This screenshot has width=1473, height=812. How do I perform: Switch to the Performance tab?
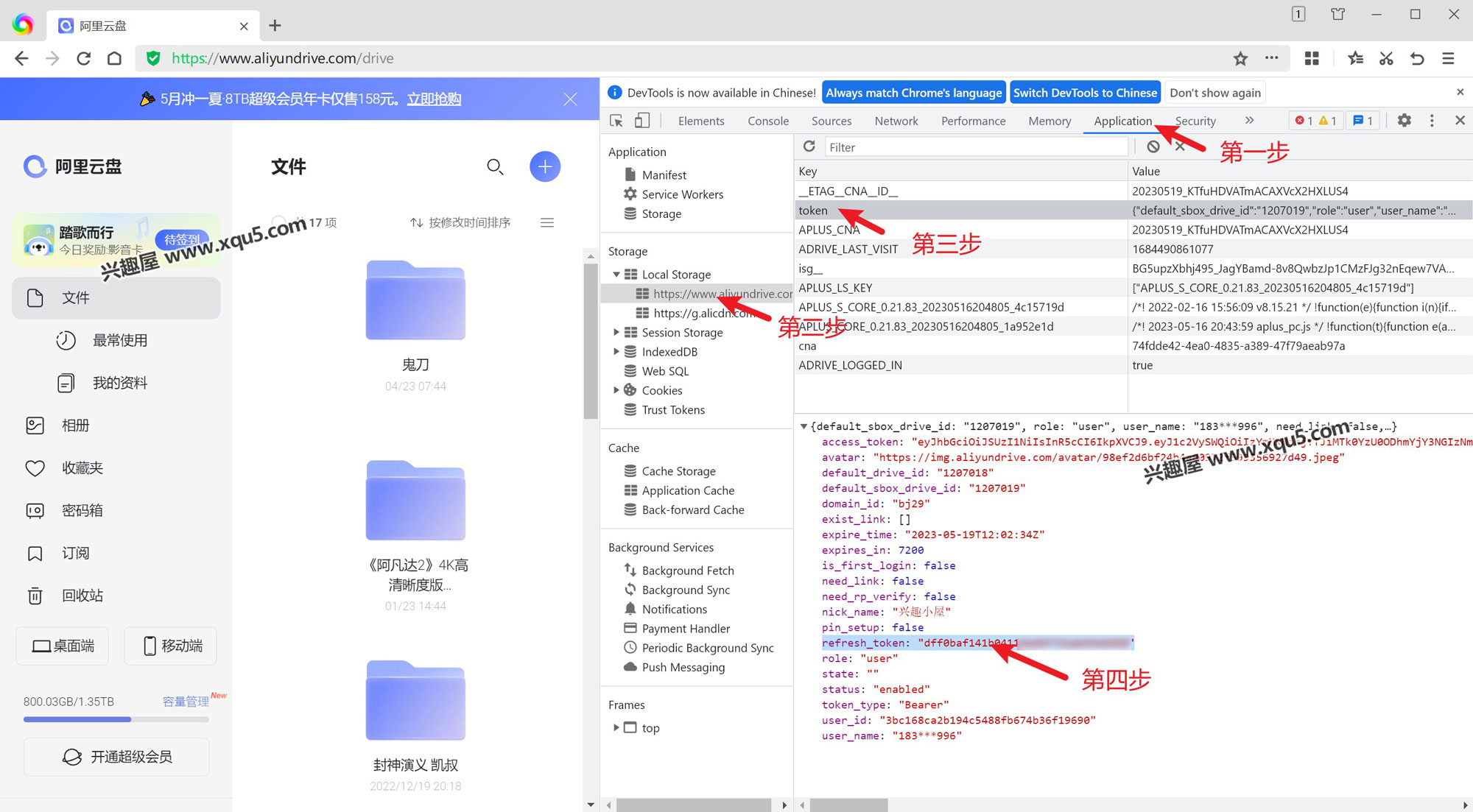(973, 121)
